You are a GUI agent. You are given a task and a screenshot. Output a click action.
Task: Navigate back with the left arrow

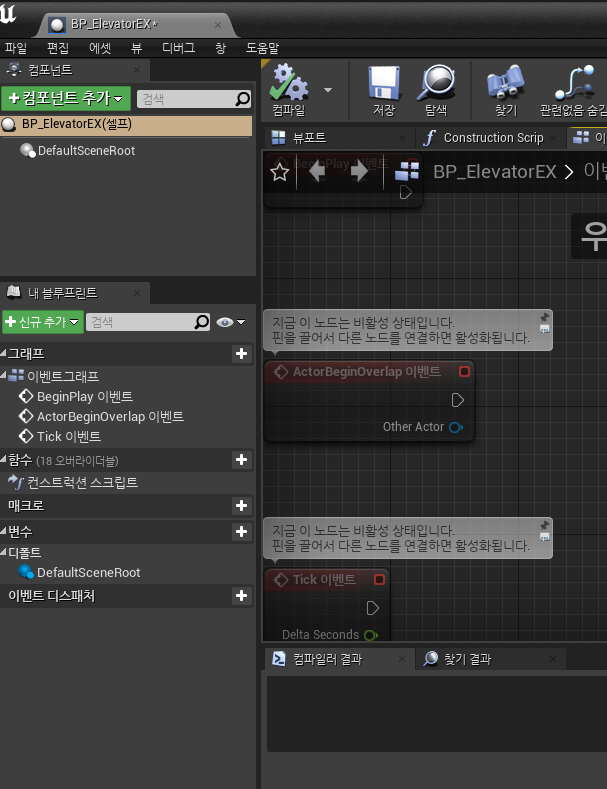317,172
